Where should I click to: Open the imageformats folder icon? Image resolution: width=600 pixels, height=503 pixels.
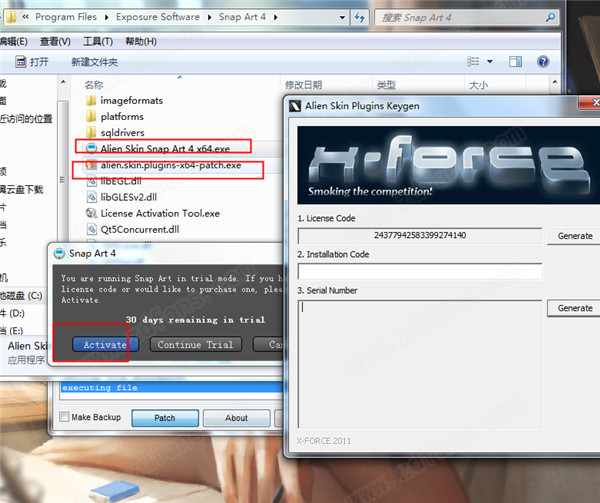pyautogui.click(x=91, y=101)
